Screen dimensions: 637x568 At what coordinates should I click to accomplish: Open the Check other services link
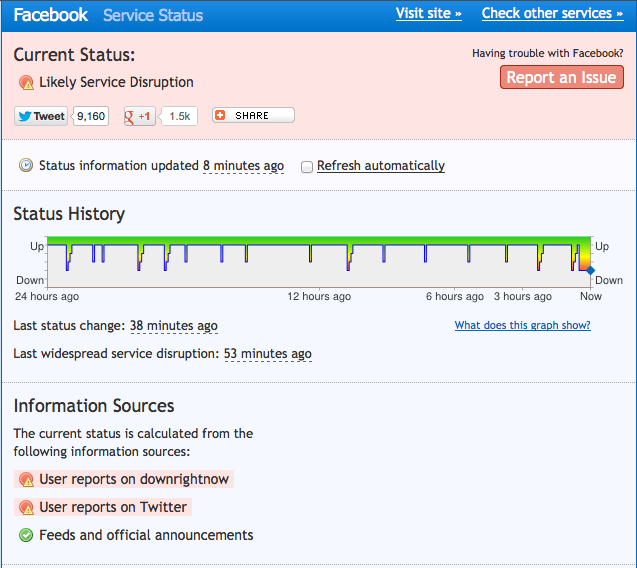552,13
